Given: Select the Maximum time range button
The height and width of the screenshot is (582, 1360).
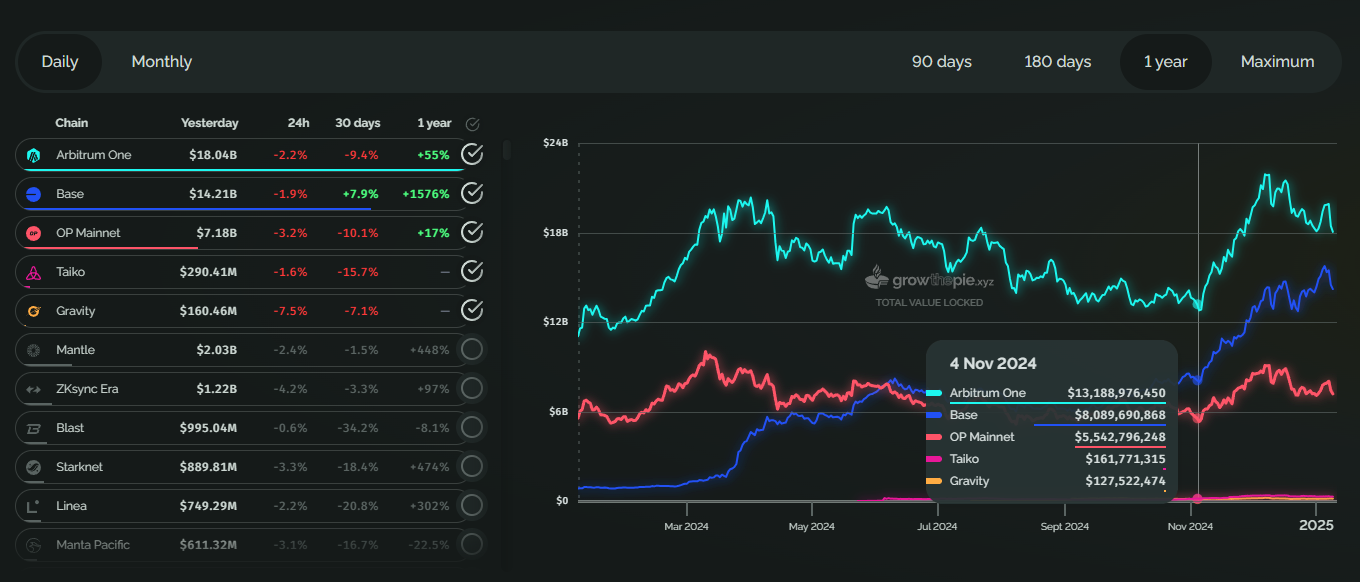Looking at the screenshot, I should tap(1277, 62).
